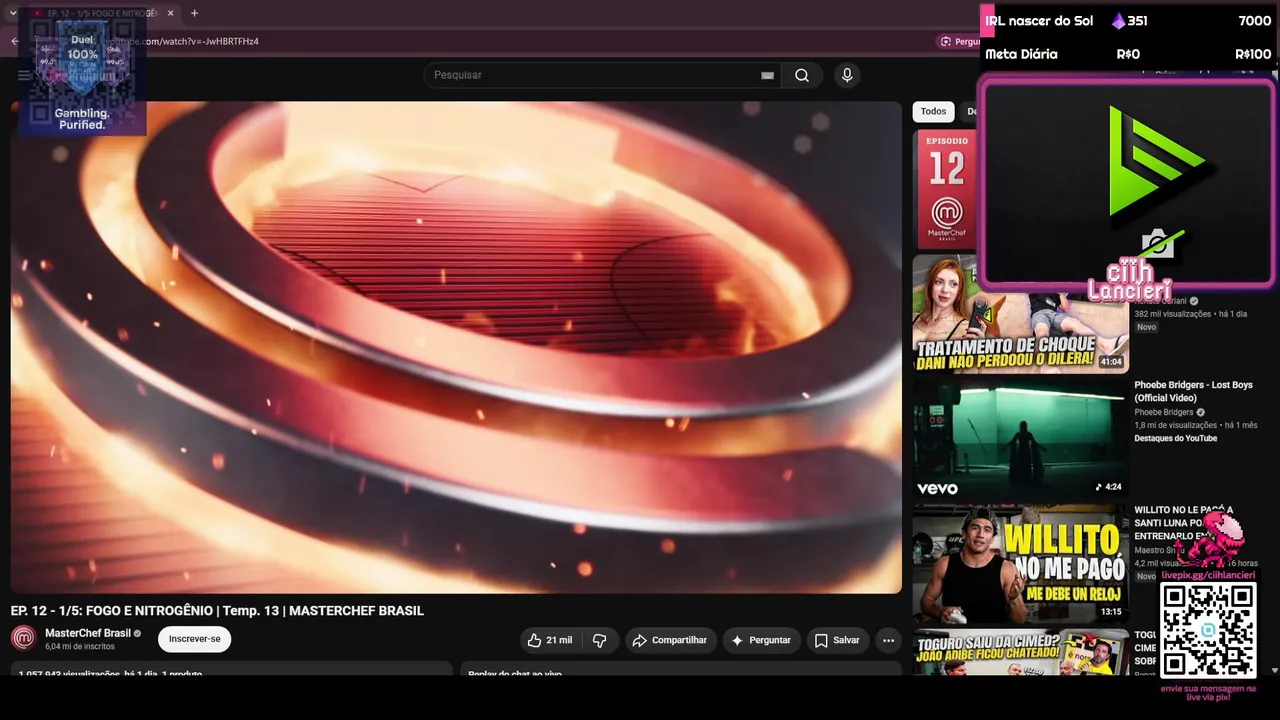This screenshot has height=720, width=1280.
Task: Click the scrollbar down arrow at right edge
Action: (1274, 670)
